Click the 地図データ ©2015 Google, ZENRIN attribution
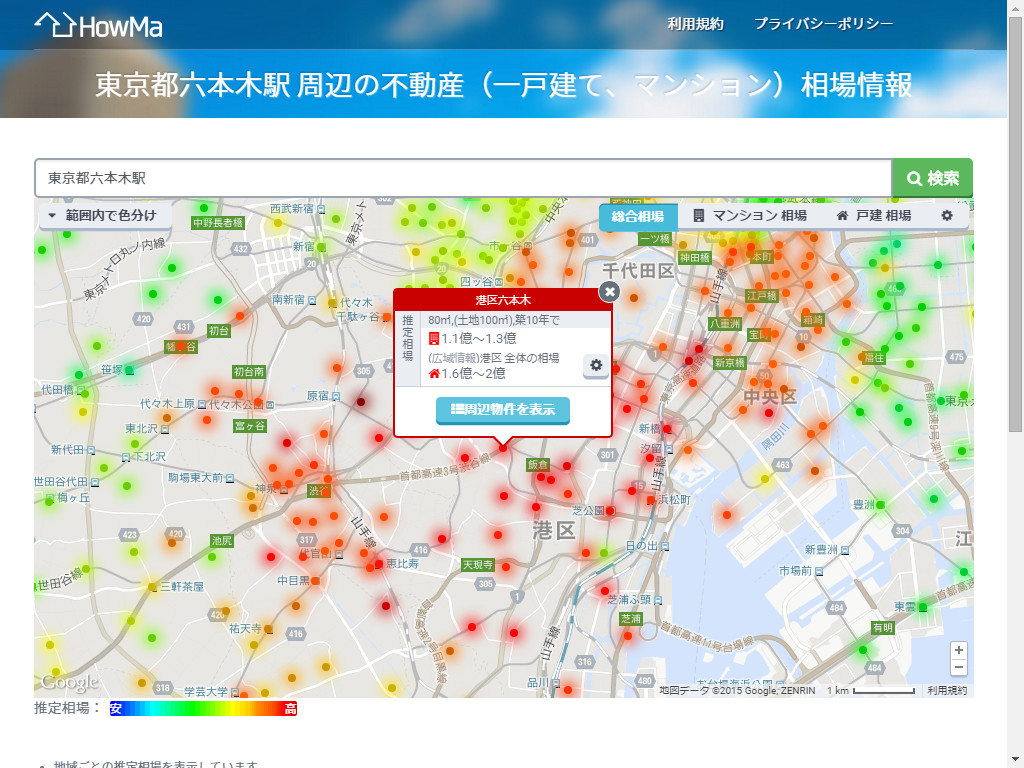The image size is (1024, 768). pyautogui.click(x=737, y=690)
